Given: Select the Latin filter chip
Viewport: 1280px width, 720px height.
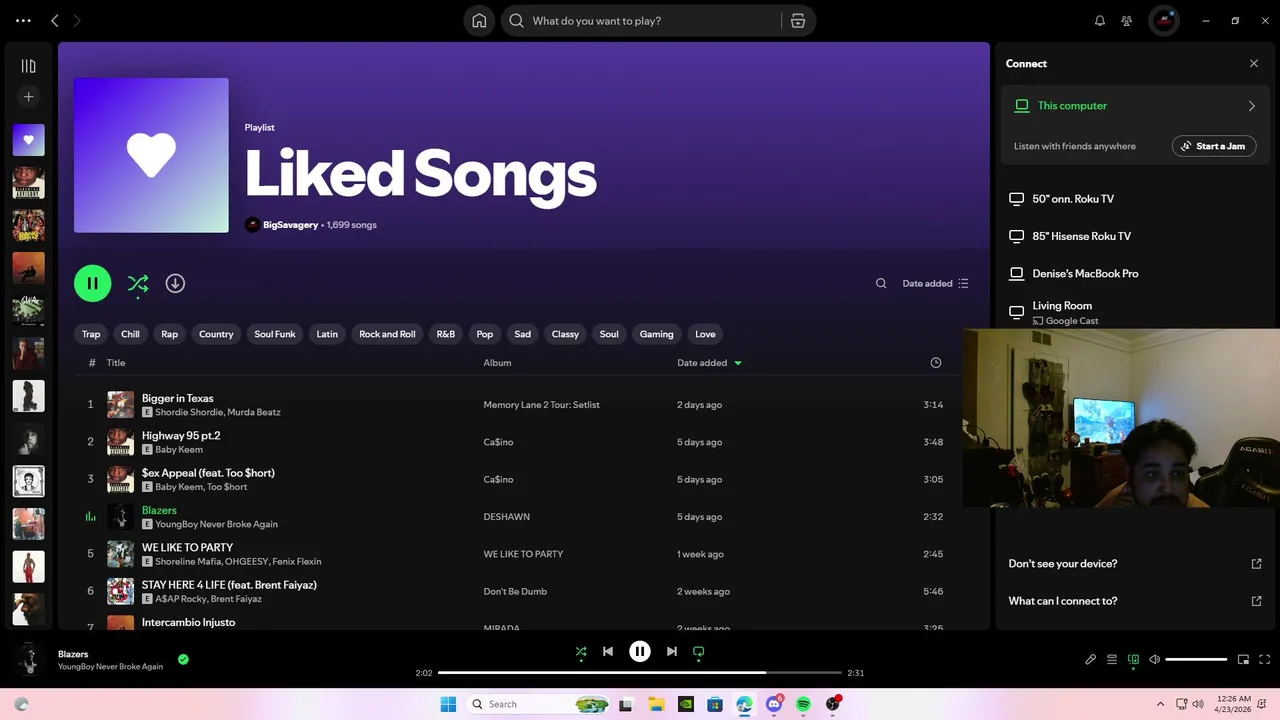Looking at the screenshot, I should point(327,334).
